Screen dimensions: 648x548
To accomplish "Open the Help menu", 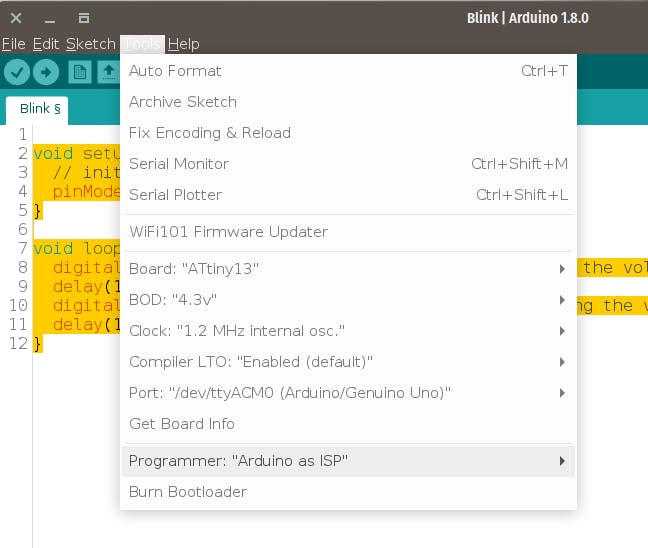I will point(183,44).
